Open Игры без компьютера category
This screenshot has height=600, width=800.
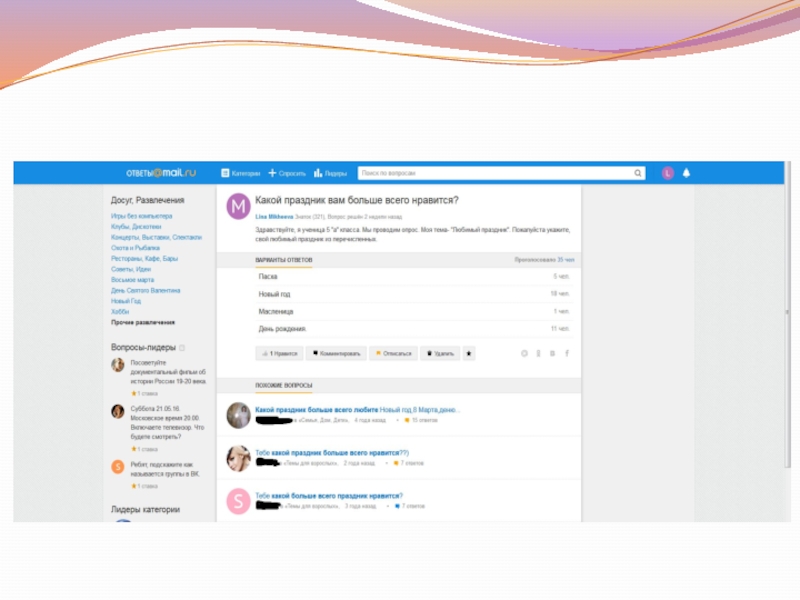point(141,216)
